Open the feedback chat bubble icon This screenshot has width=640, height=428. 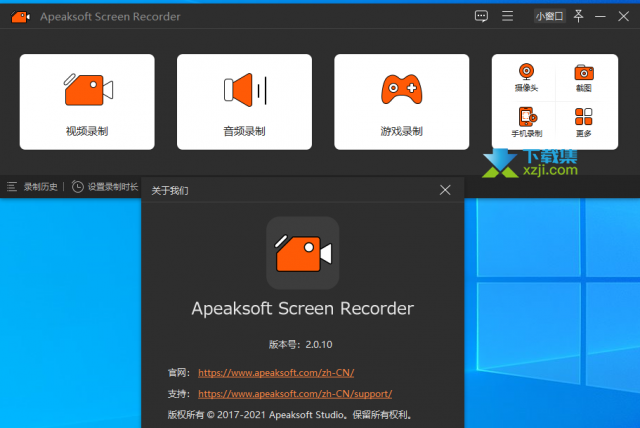click(481, 16)
